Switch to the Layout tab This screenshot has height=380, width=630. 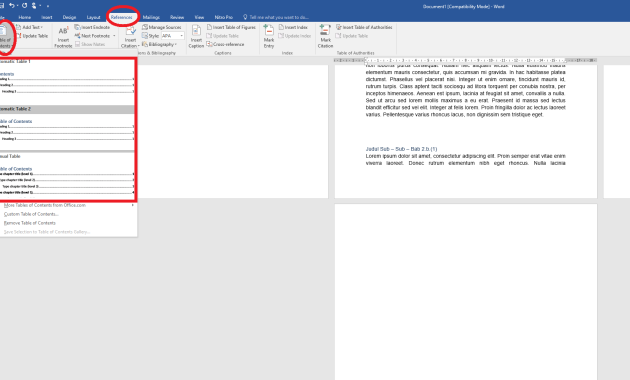click(93, 17)
